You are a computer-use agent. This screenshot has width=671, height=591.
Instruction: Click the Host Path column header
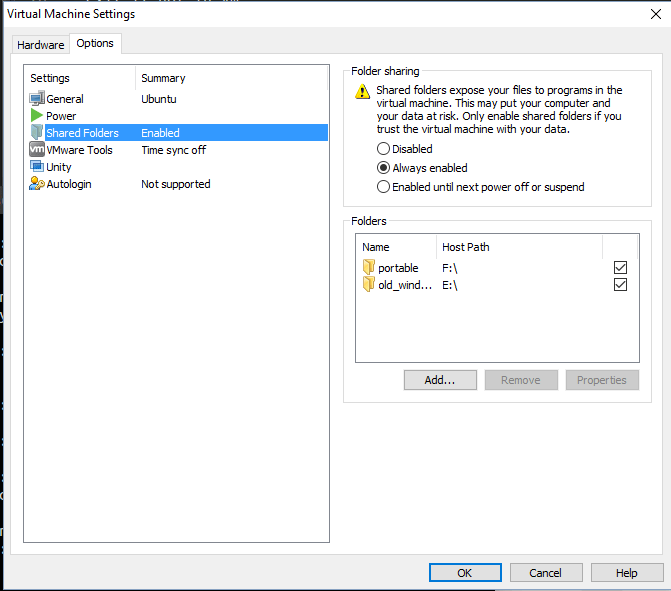pos(519,247)
